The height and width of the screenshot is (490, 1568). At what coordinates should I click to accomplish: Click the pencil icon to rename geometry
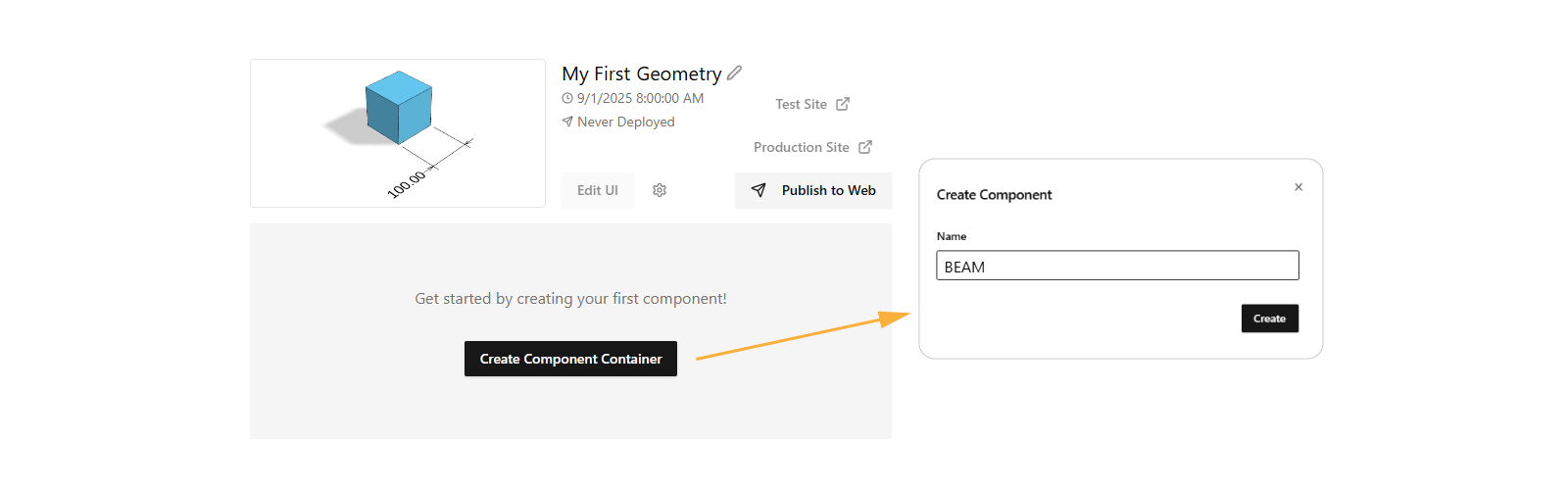[x=734, y=73]
